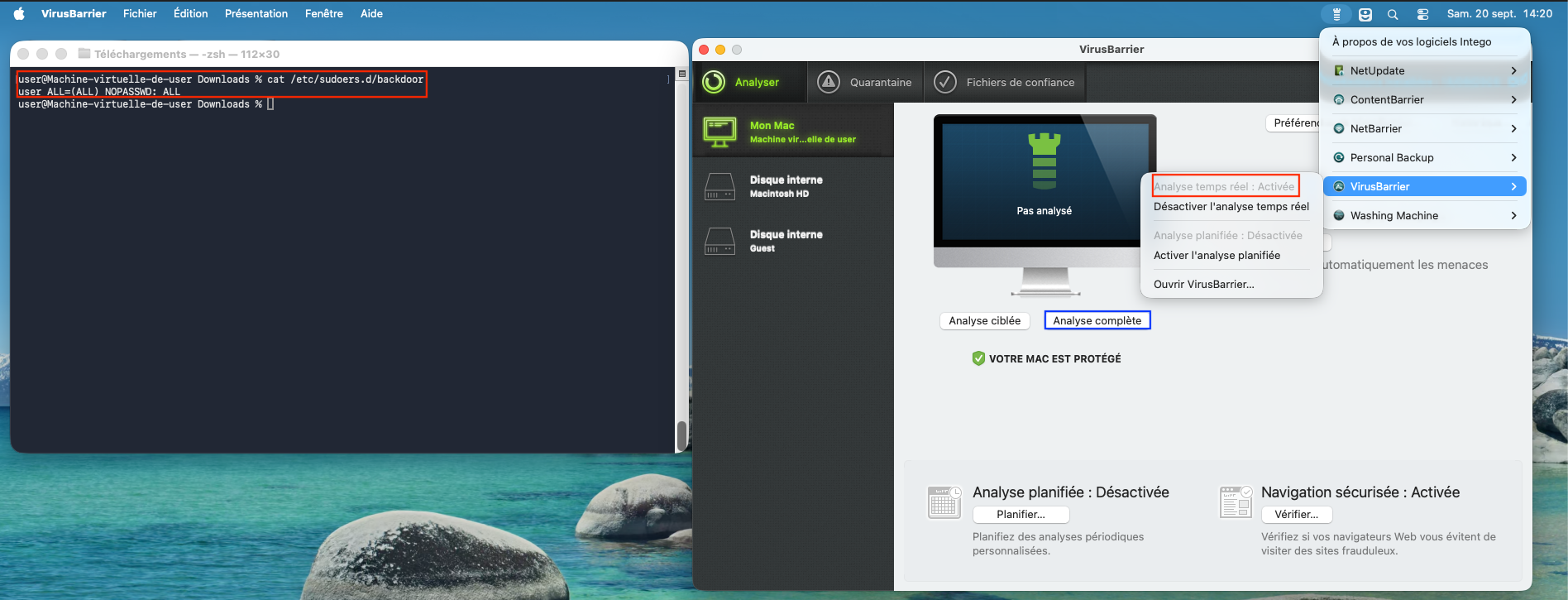This screenshot has width=1568, height=600.
Task: Expand the Personal Backup submenu
Action: click(1513, 158)
